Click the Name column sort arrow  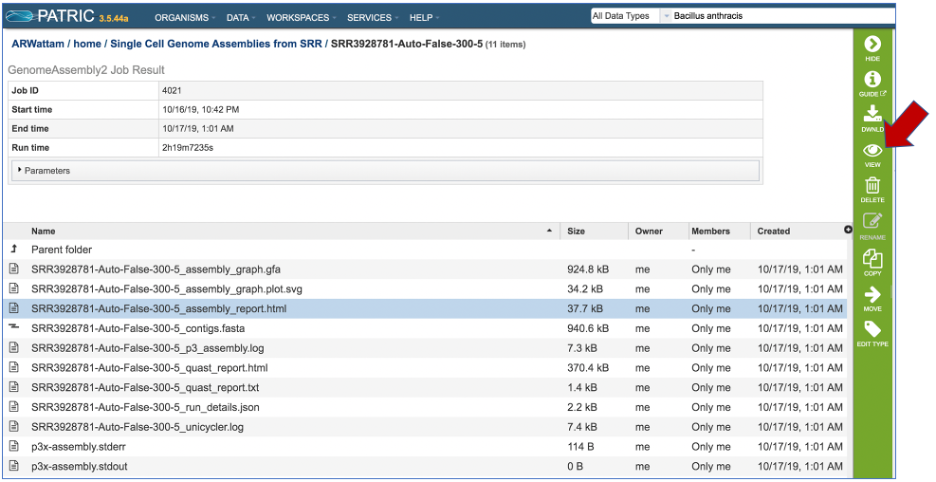click(549, 231)
